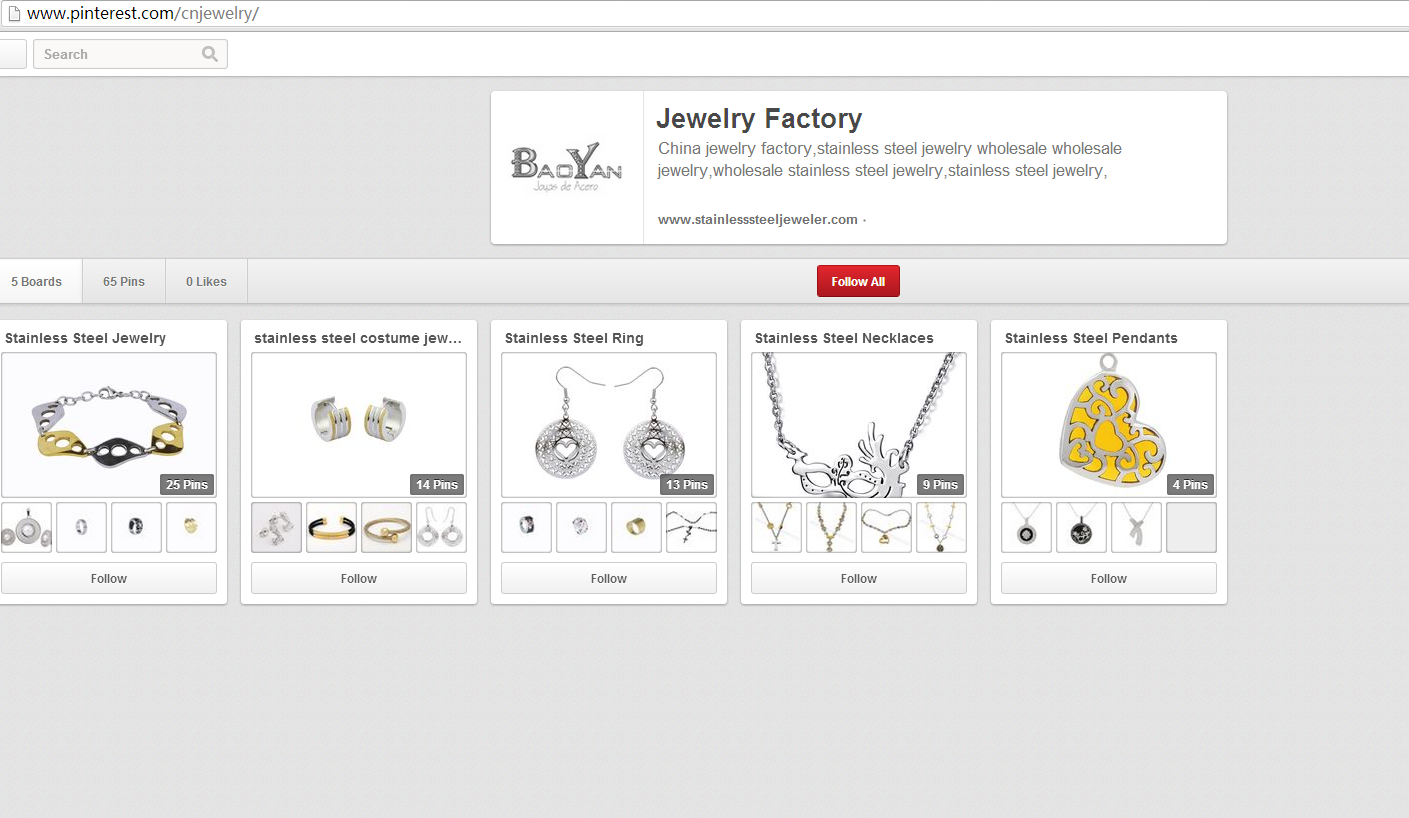Select the hoop earrings cover image

click(358, 425)
